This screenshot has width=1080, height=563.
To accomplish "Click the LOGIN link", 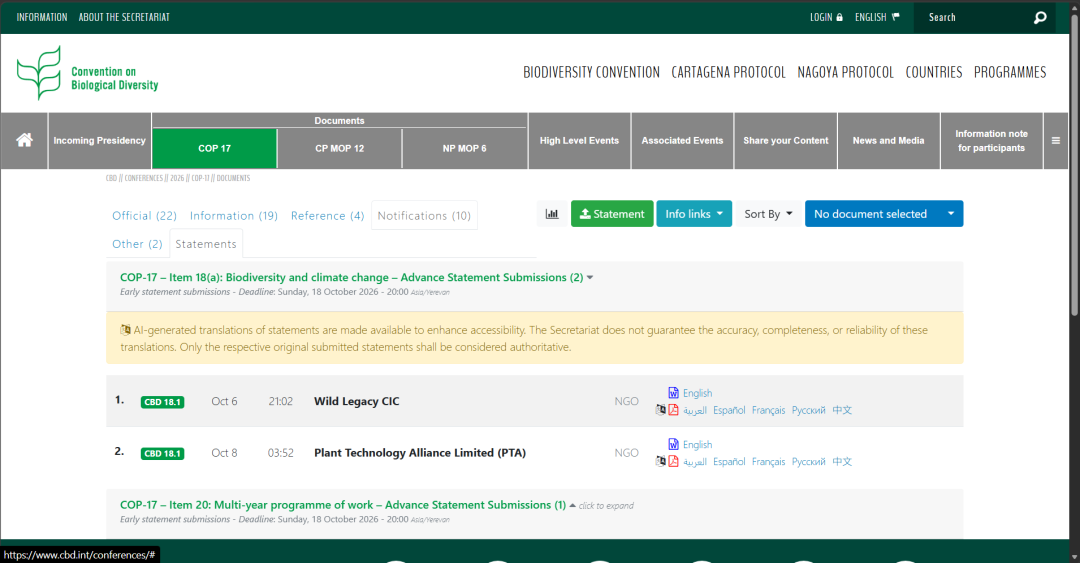I will [x=826, y=17].
